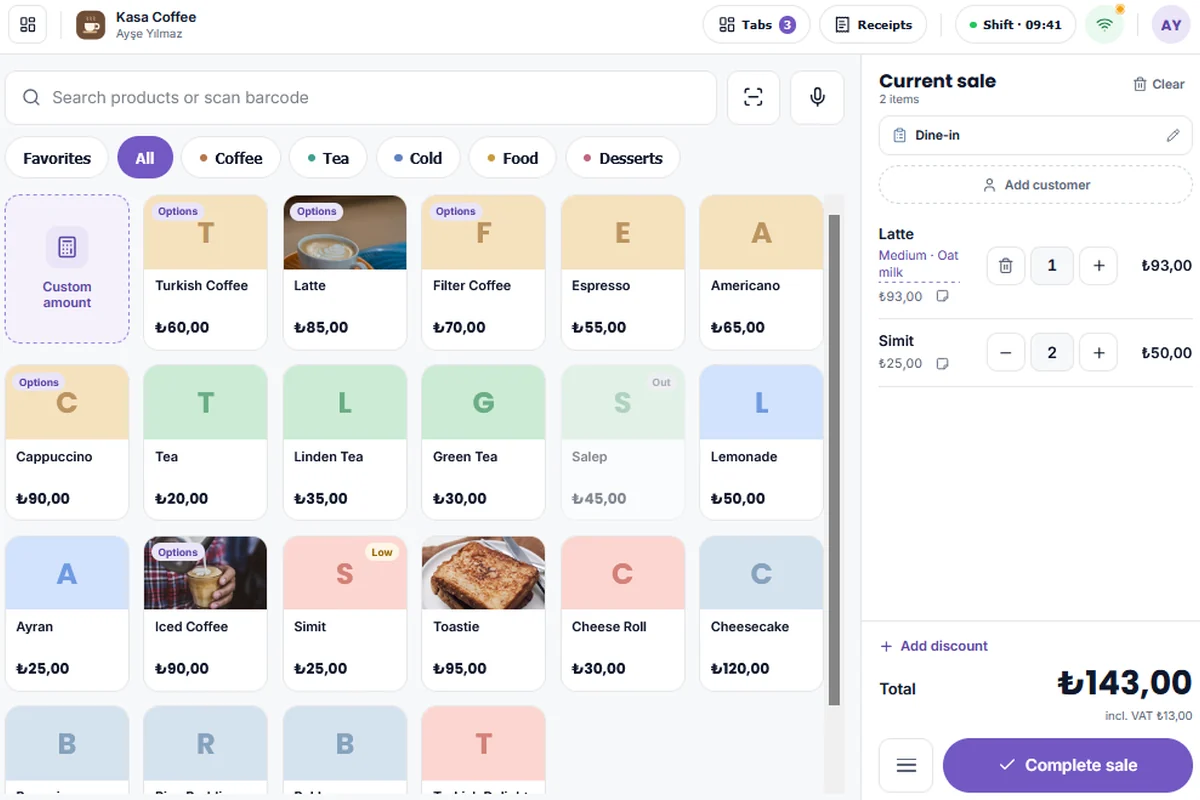This screenshot has width=1200, height=800.
Task: Add Turkish Coffee to the sale
Action: pos(206,272)
